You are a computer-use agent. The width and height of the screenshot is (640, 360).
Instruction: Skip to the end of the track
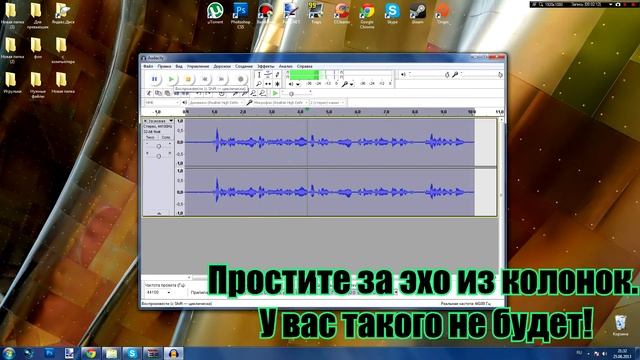(222, 79)
